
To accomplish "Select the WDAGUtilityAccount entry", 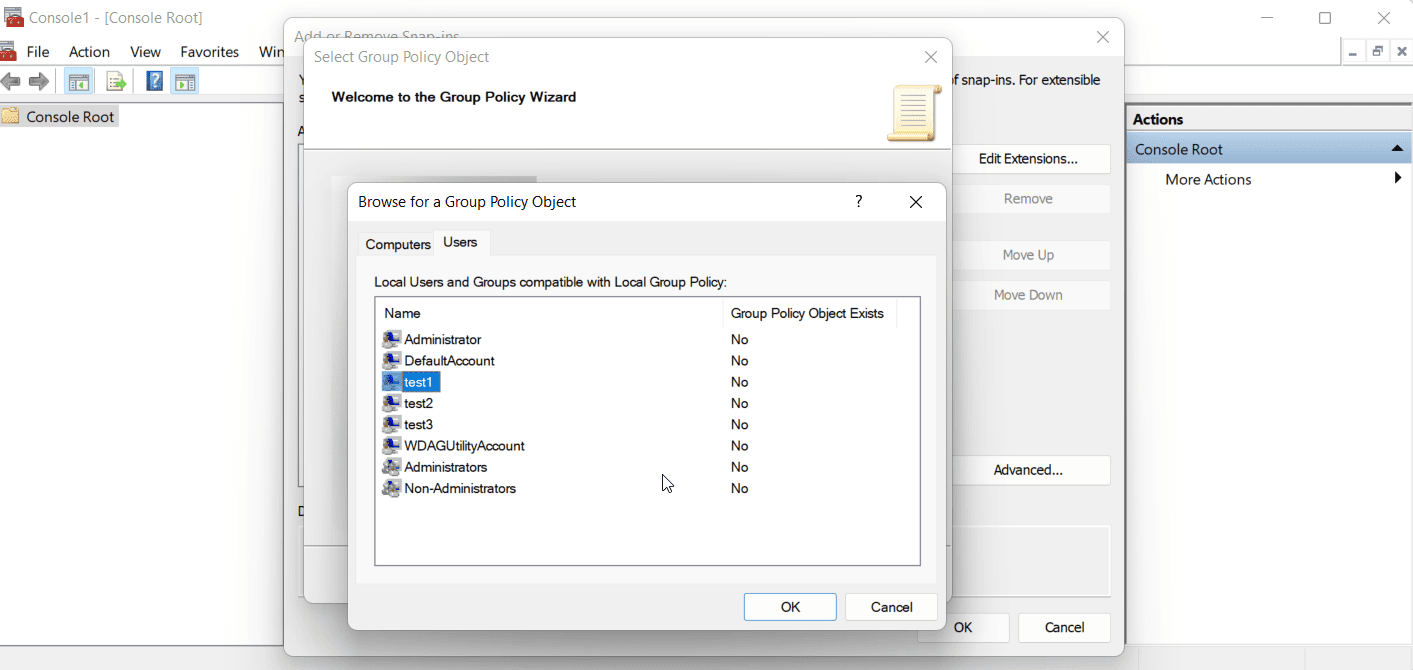I will coord(464,446).
